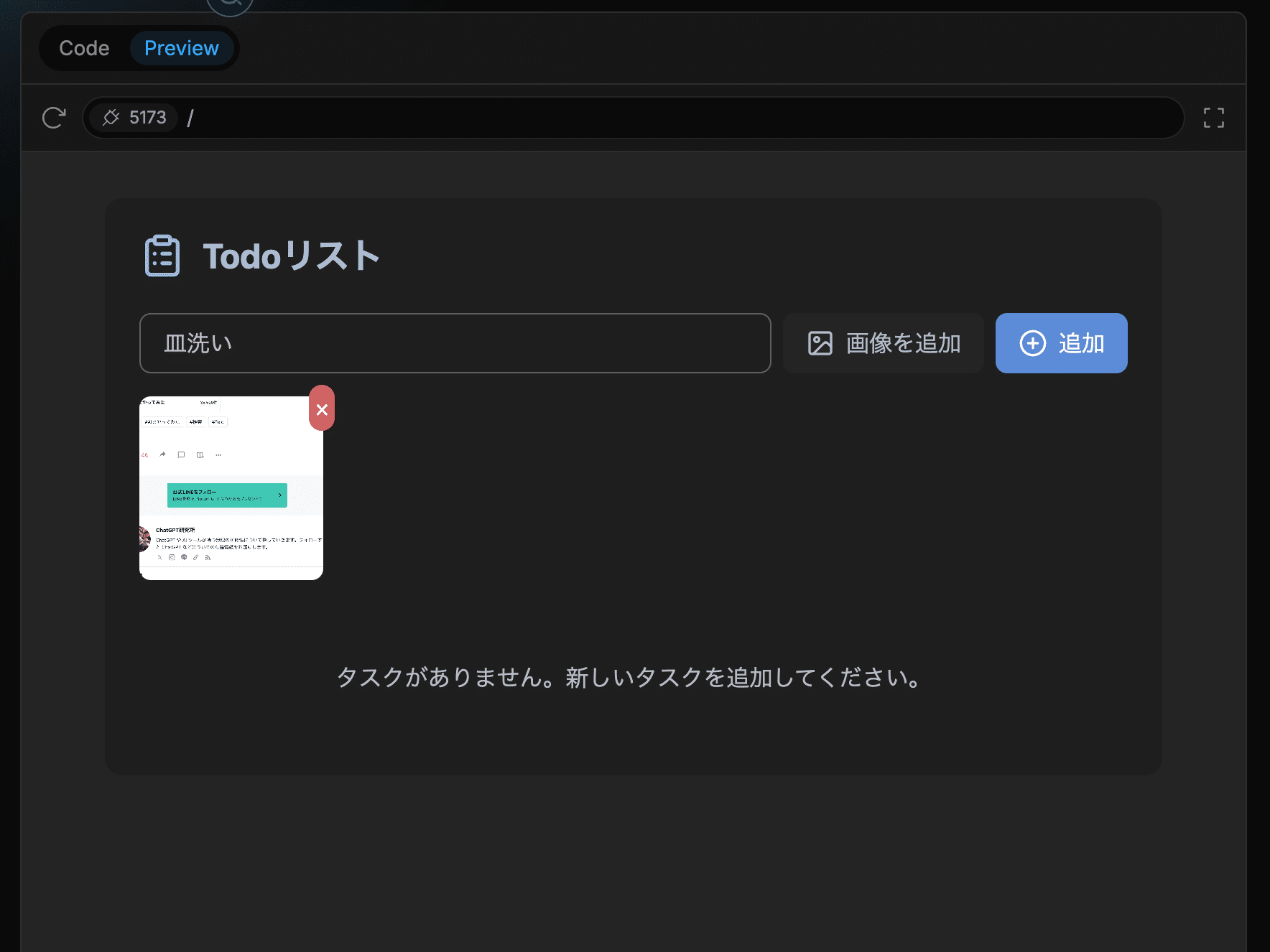Click the share arrow icon in the image
This screenshot has height=952, width=1270.
[162, 454]
